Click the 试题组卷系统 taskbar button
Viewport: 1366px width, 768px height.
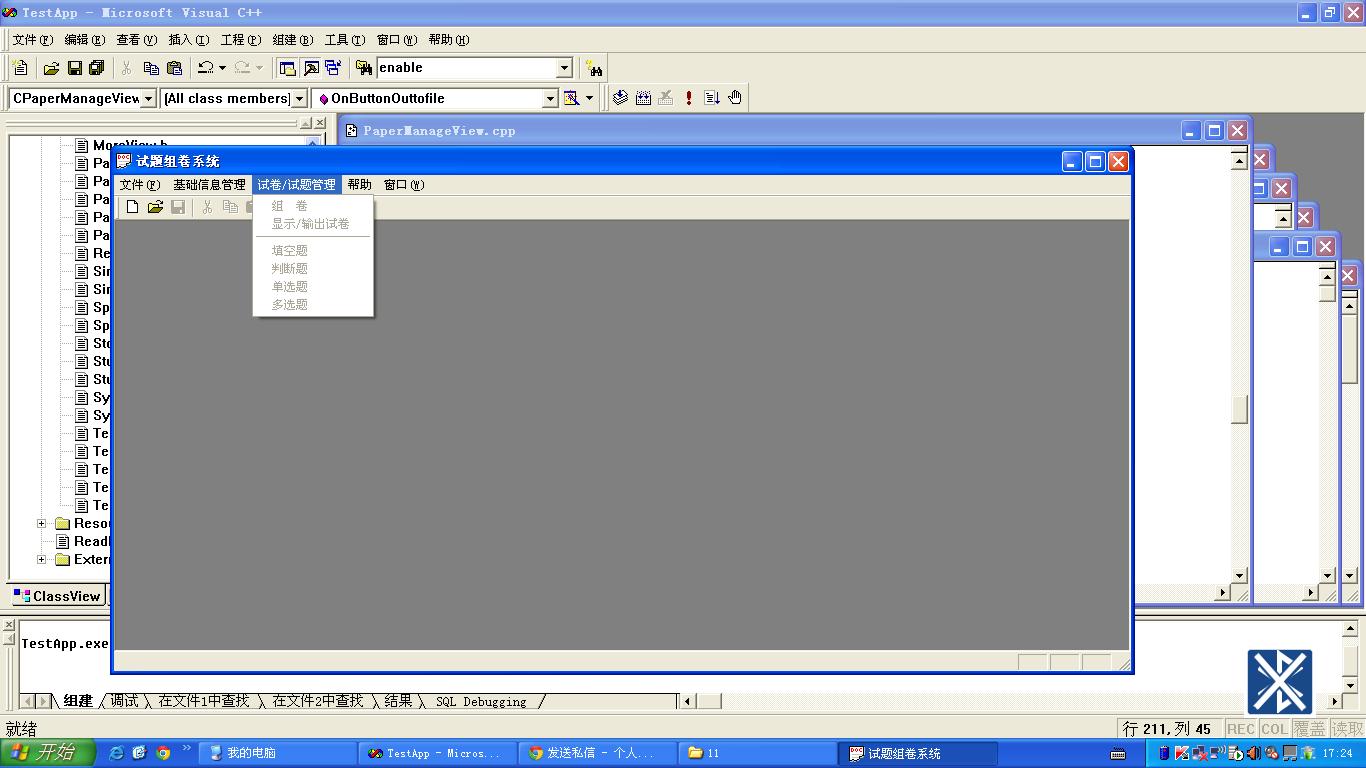coord(917,753)
